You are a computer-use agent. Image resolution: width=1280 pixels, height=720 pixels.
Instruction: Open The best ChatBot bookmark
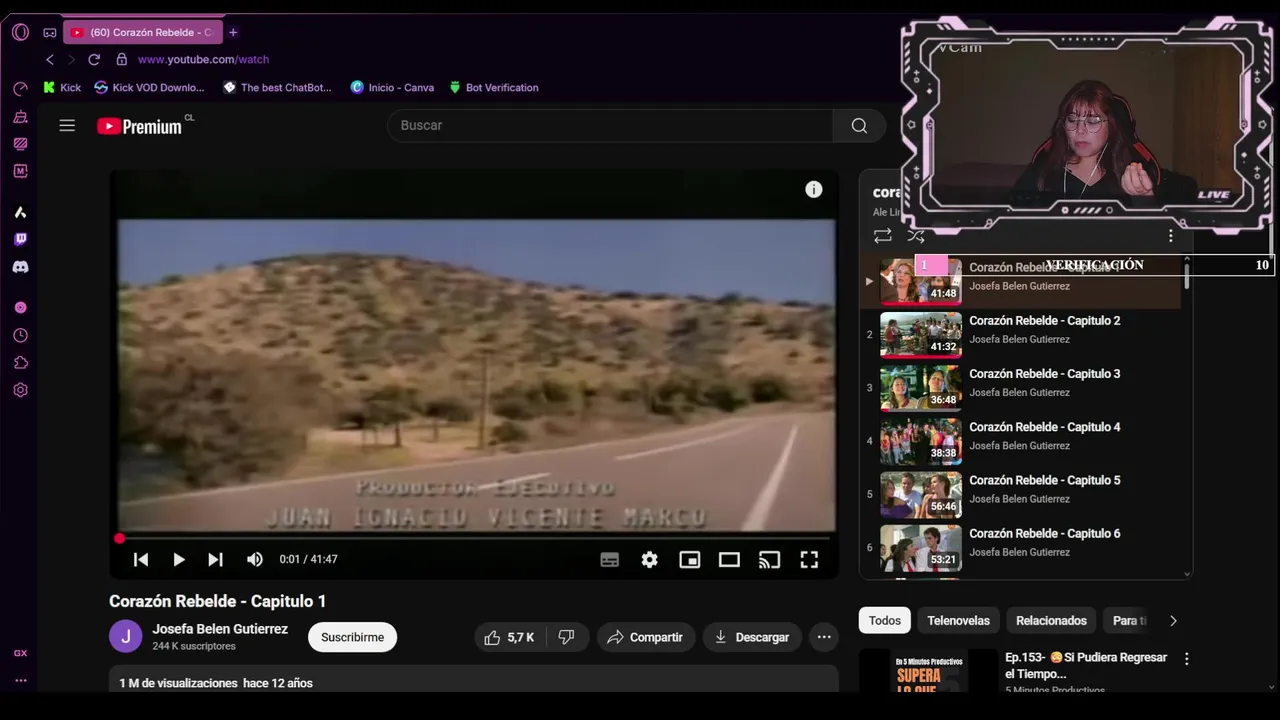(x=277, y=87)
